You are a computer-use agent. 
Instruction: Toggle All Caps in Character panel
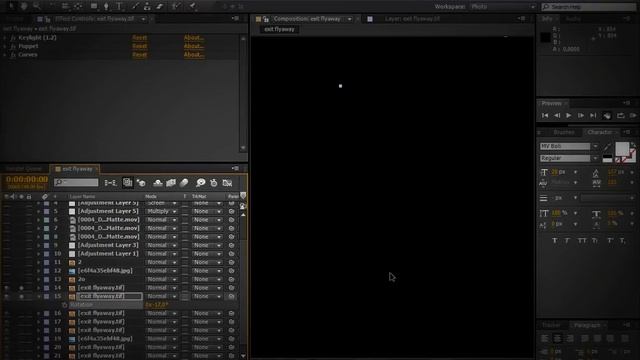pyautogui.click(x=582, y=240)
